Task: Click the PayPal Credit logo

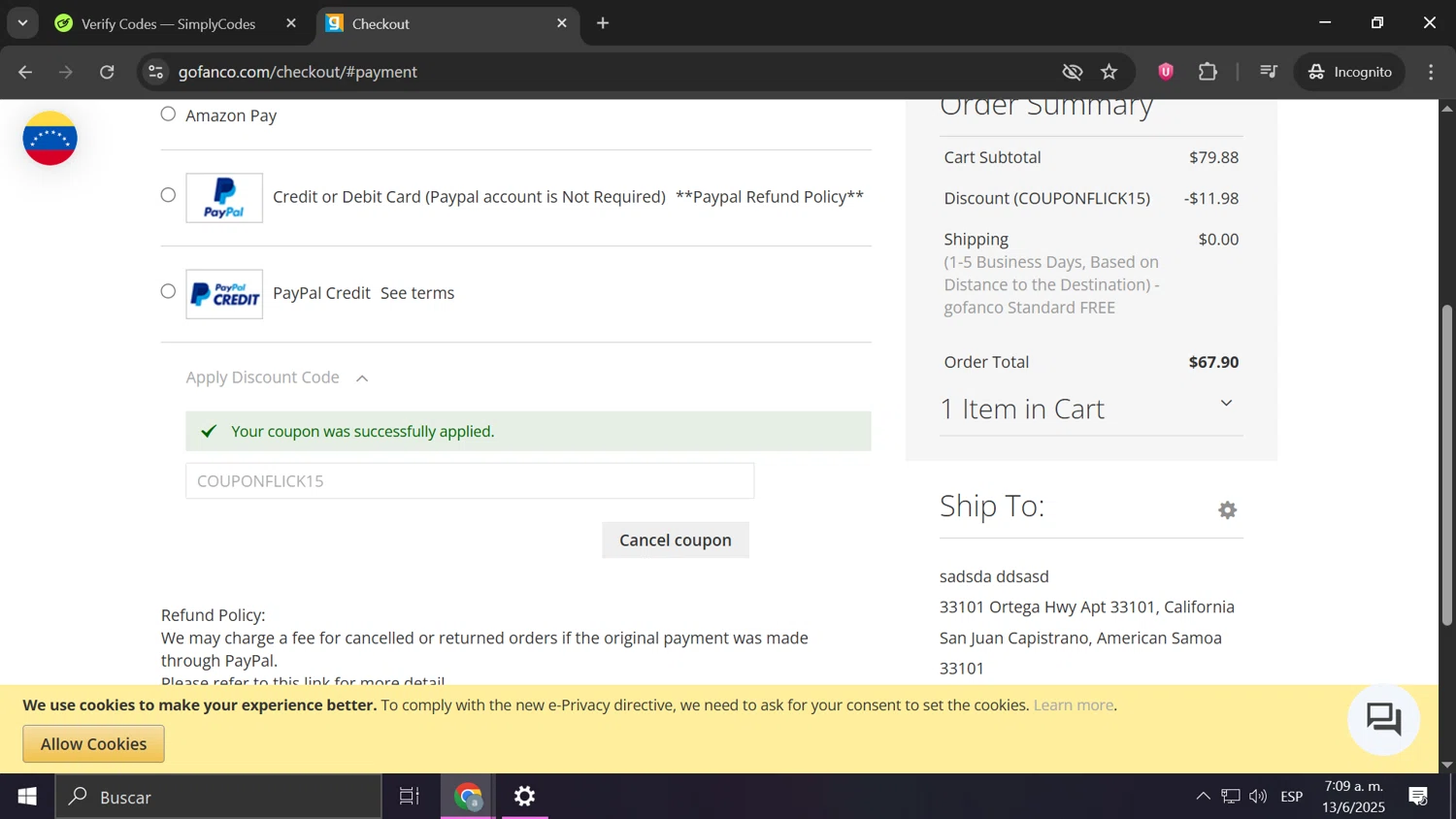Action: pyautogui.click(x=224, y=294)
